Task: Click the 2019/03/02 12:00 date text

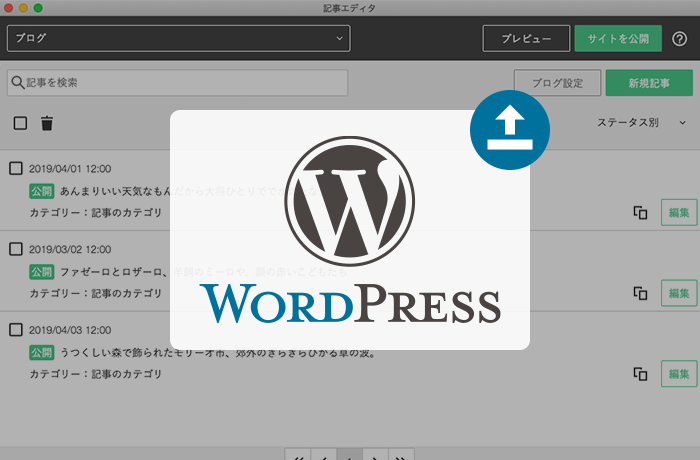Action: [70, 249]
